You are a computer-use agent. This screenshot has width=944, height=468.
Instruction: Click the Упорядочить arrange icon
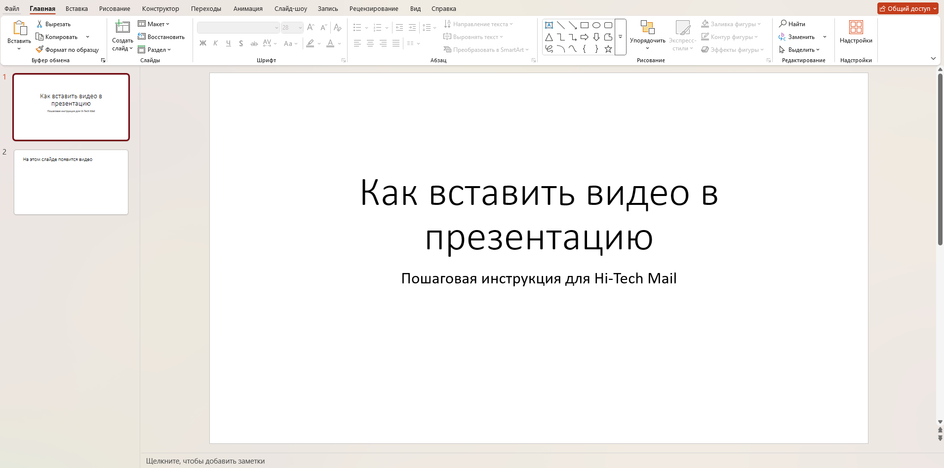pos(647,27)
